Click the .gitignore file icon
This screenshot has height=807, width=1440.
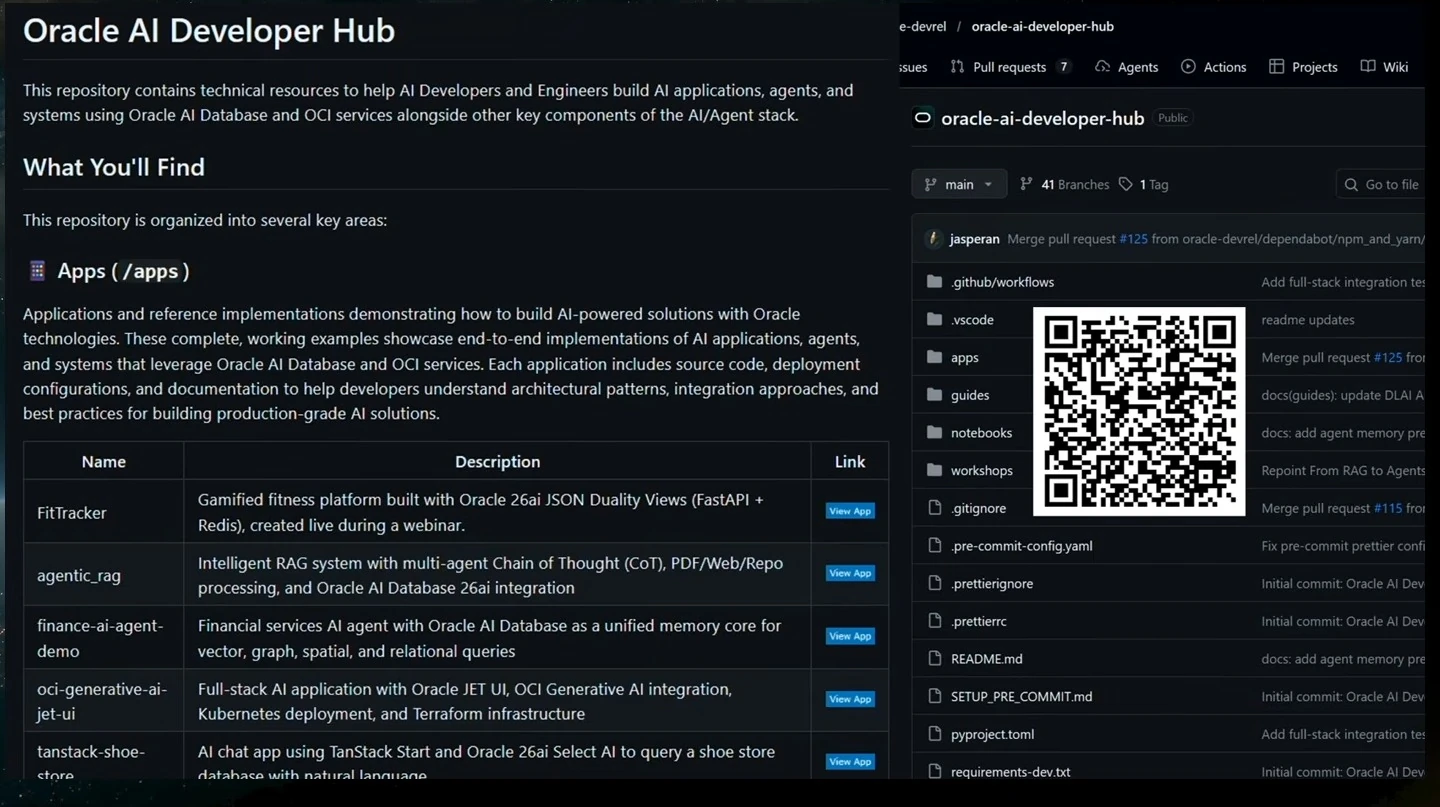934,508
